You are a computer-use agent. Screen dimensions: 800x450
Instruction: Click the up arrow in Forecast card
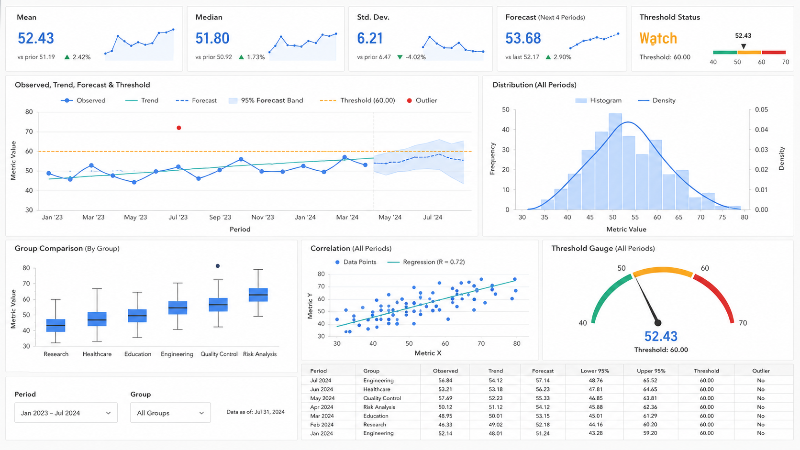pyautogui.click(x=548, y=57)
